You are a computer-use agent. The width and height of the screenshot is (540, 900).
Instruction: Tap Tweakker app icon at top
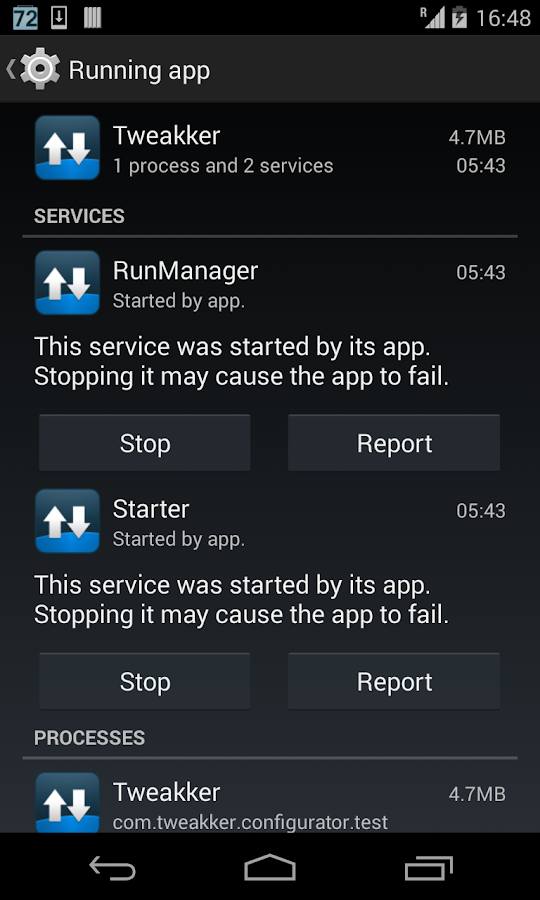pyautogui.click(x=67, y=148)
